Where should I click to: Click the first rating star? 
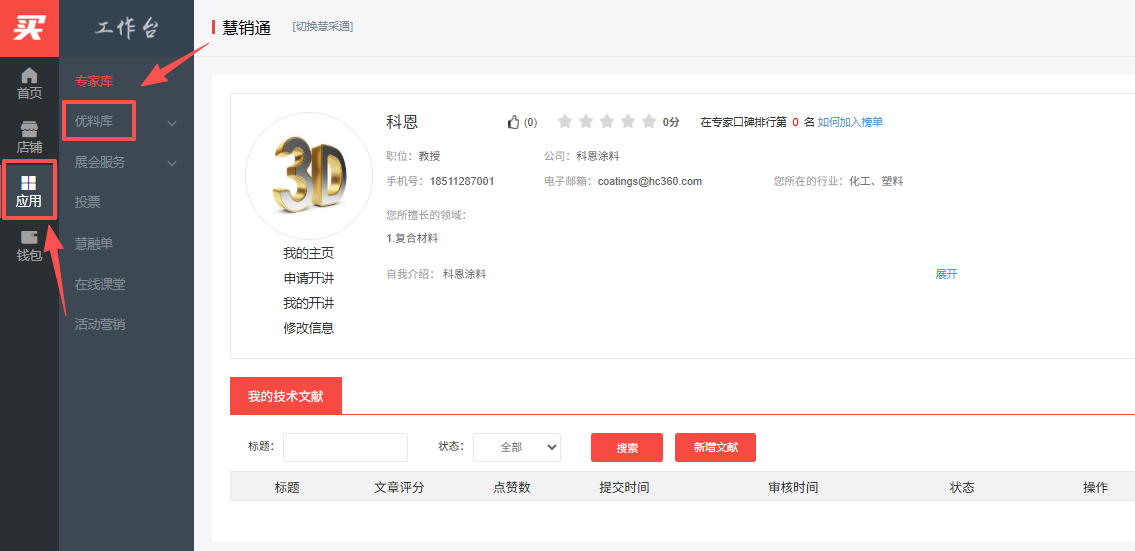(565, 122)
